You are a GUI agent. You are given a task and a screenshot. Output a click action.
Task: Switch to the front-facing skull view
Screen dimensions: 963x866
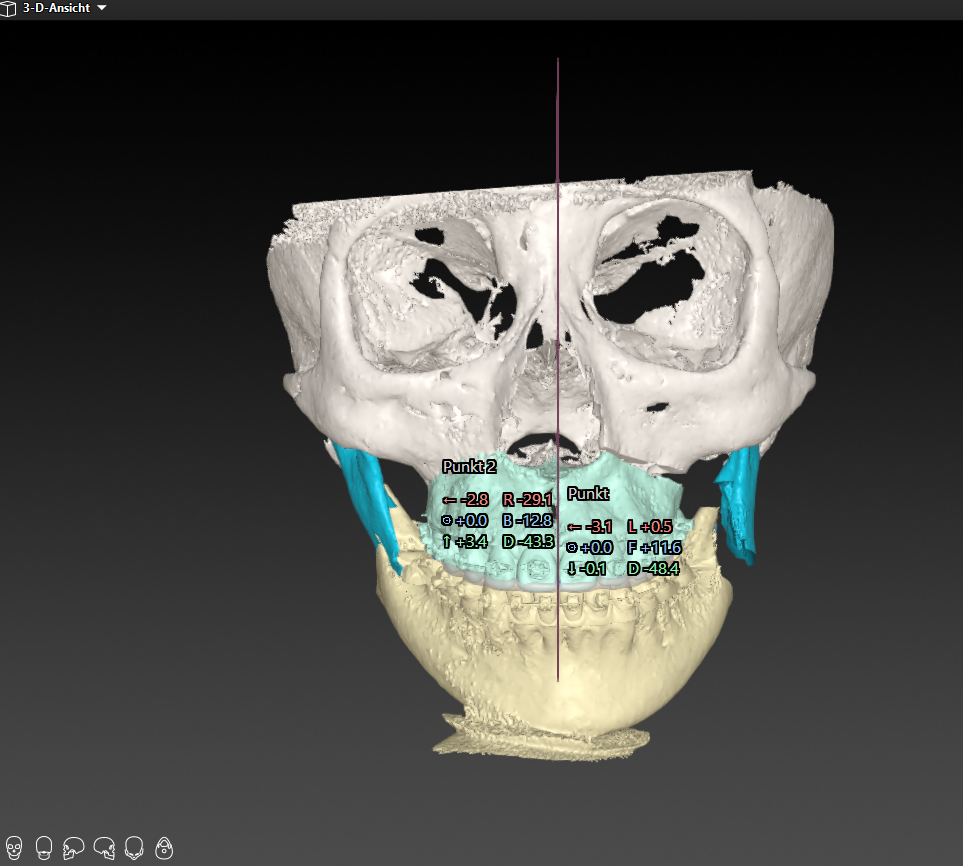pos(14,849)
